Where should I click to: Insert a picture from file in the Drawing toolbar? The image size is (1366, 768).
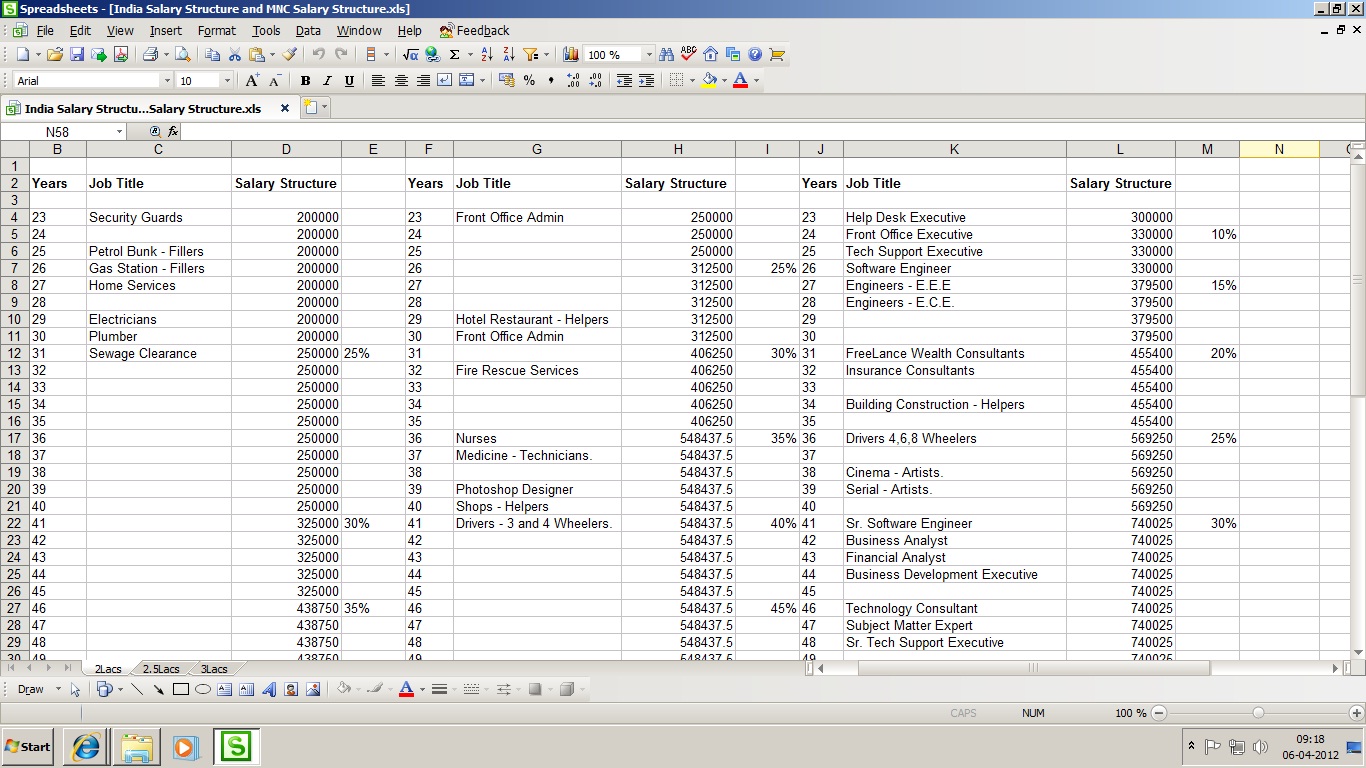313,689
